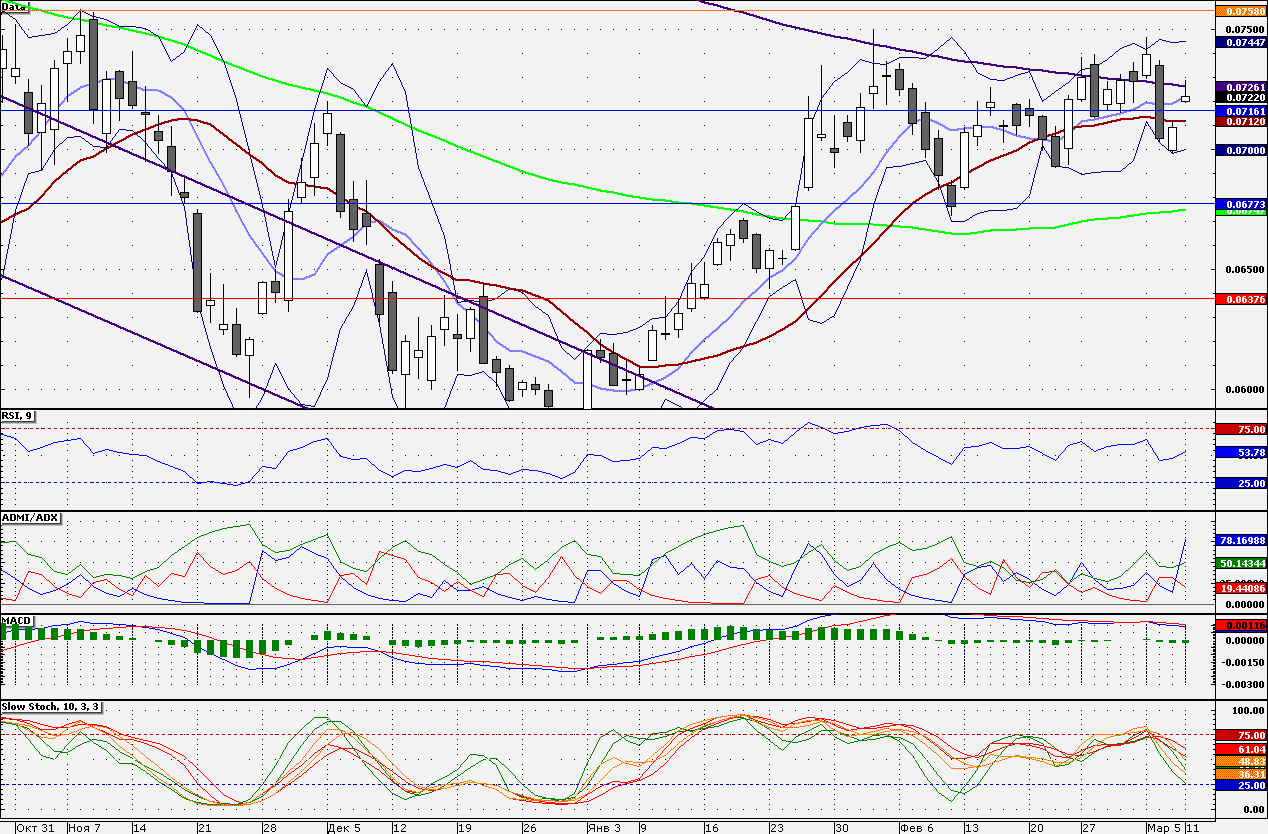This screenshot has width=1268, height=834.
Task: Click the blue 0.07000 price label
Action: click(x=1241, y=149)
